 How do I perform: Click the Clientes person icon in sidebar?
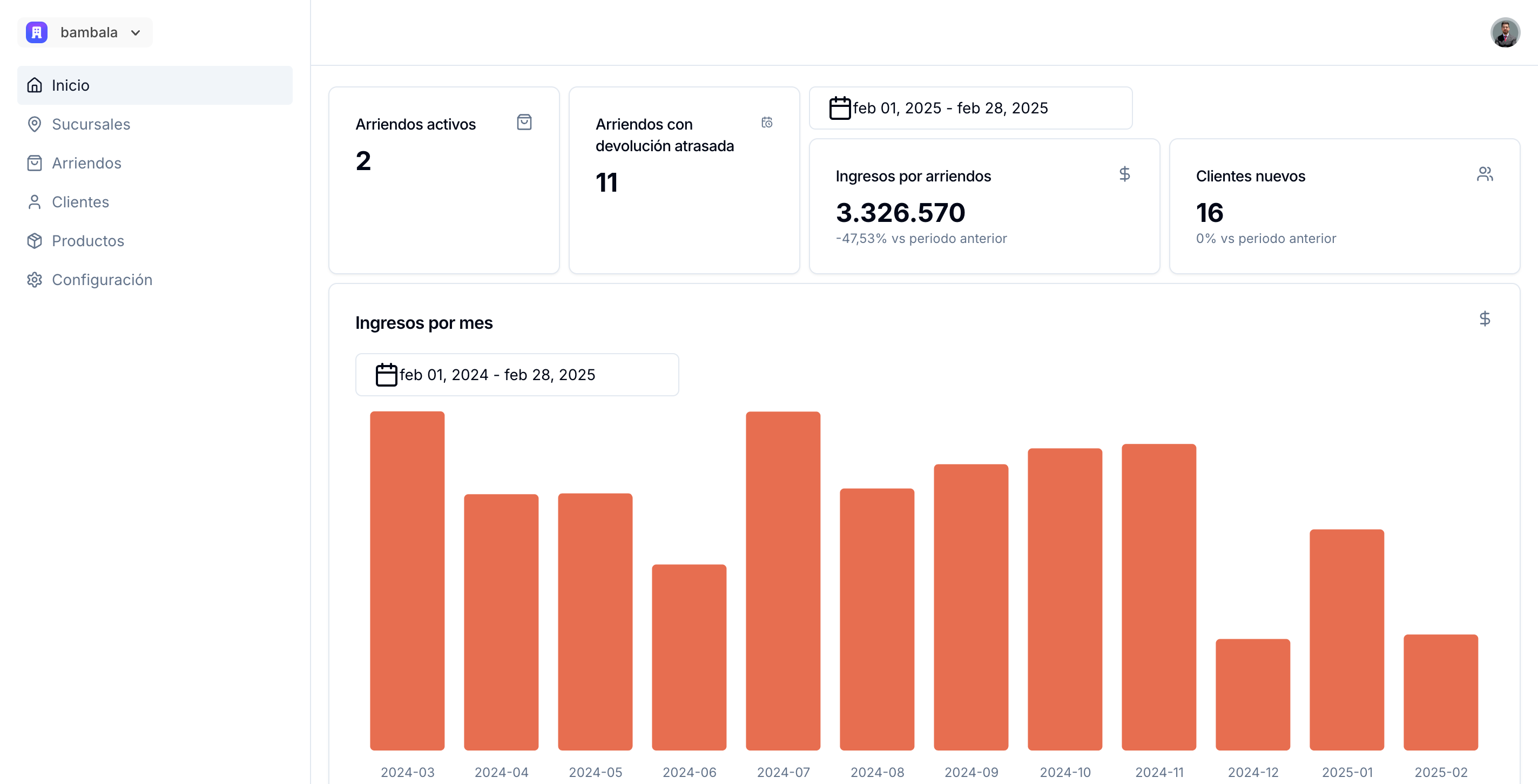[35, 202]
